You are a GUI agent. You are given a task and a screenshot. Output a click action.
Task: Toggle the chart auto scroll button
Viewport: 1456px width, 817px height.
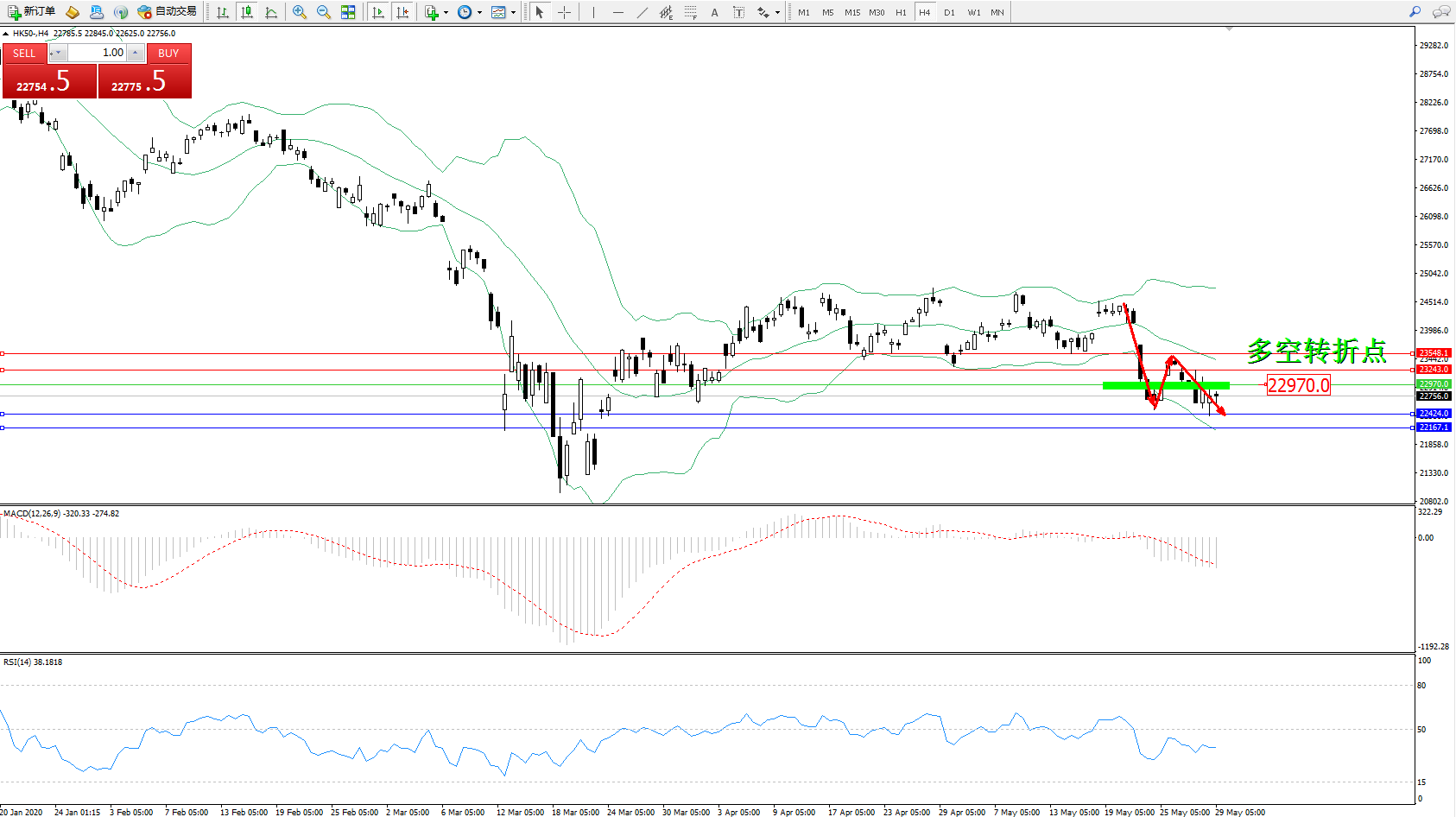pos(378,12)
